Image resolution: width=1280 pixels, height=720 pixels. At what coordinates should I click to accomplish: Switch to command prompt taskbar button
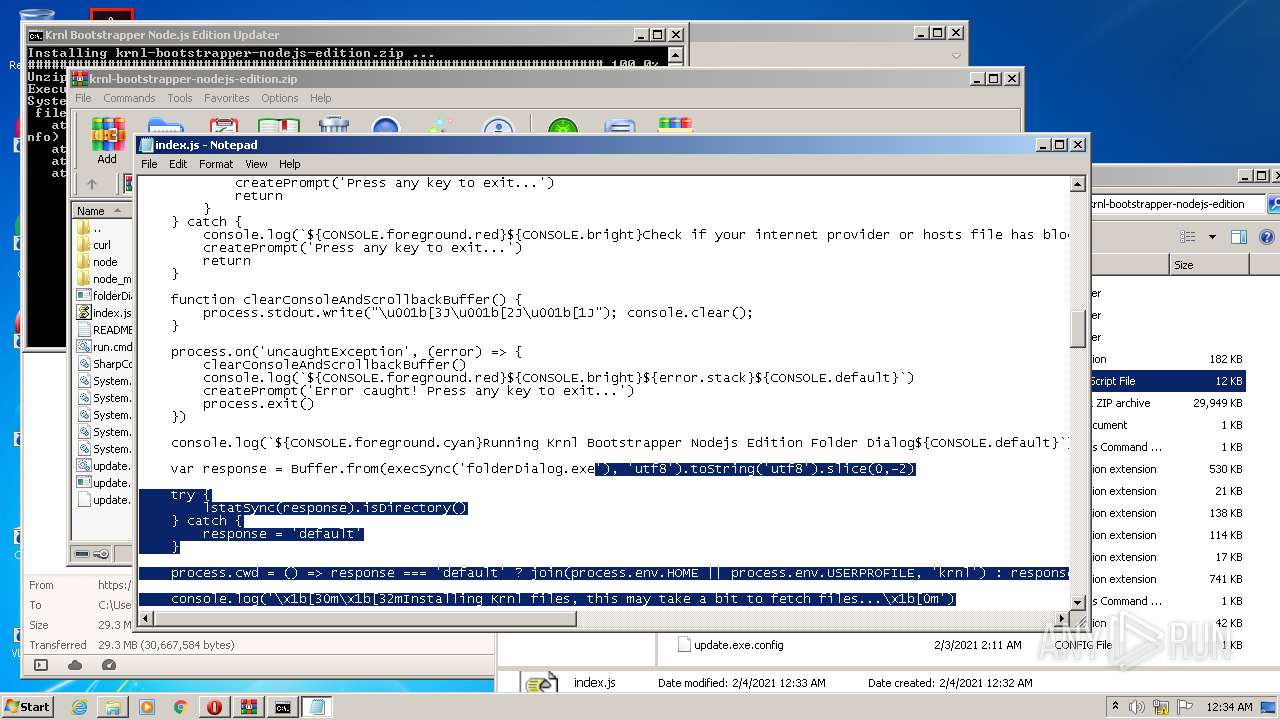(x=283, y=707)
